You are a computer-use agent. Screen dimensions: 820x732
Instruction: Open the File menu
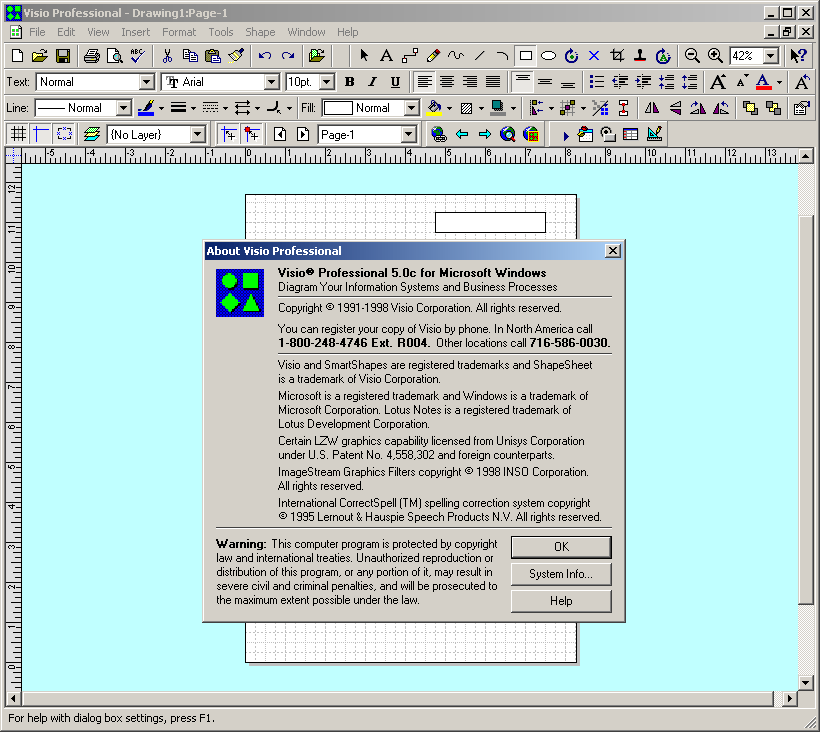37,32
